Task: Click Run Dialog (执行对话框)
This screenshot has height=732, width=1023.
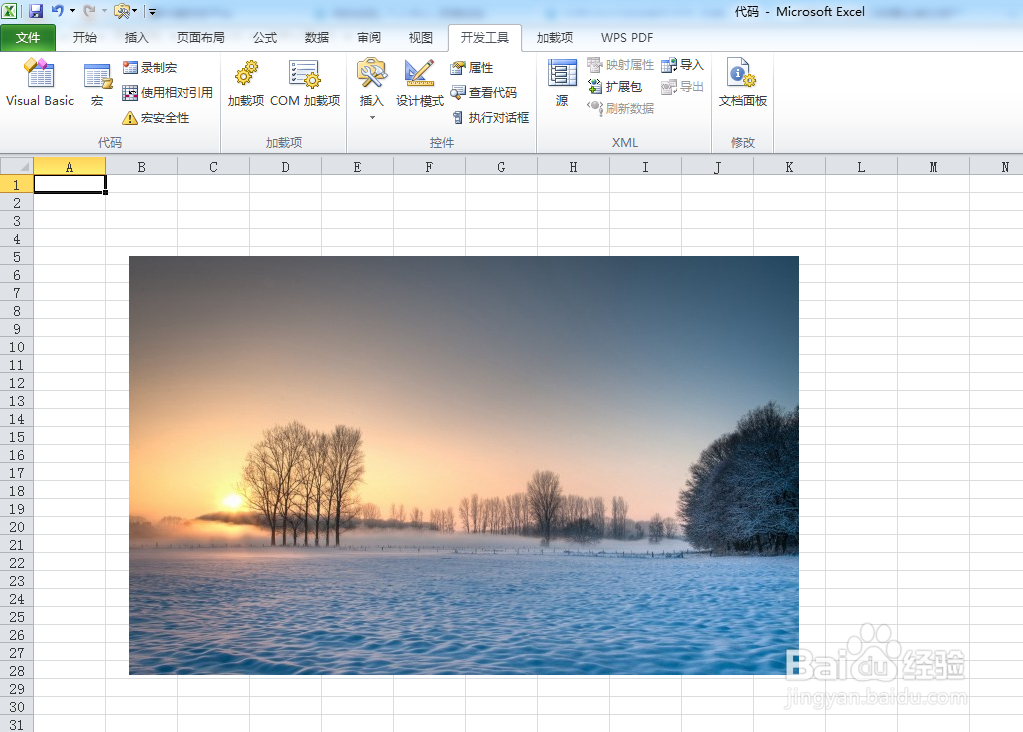Action: [490, 117]
